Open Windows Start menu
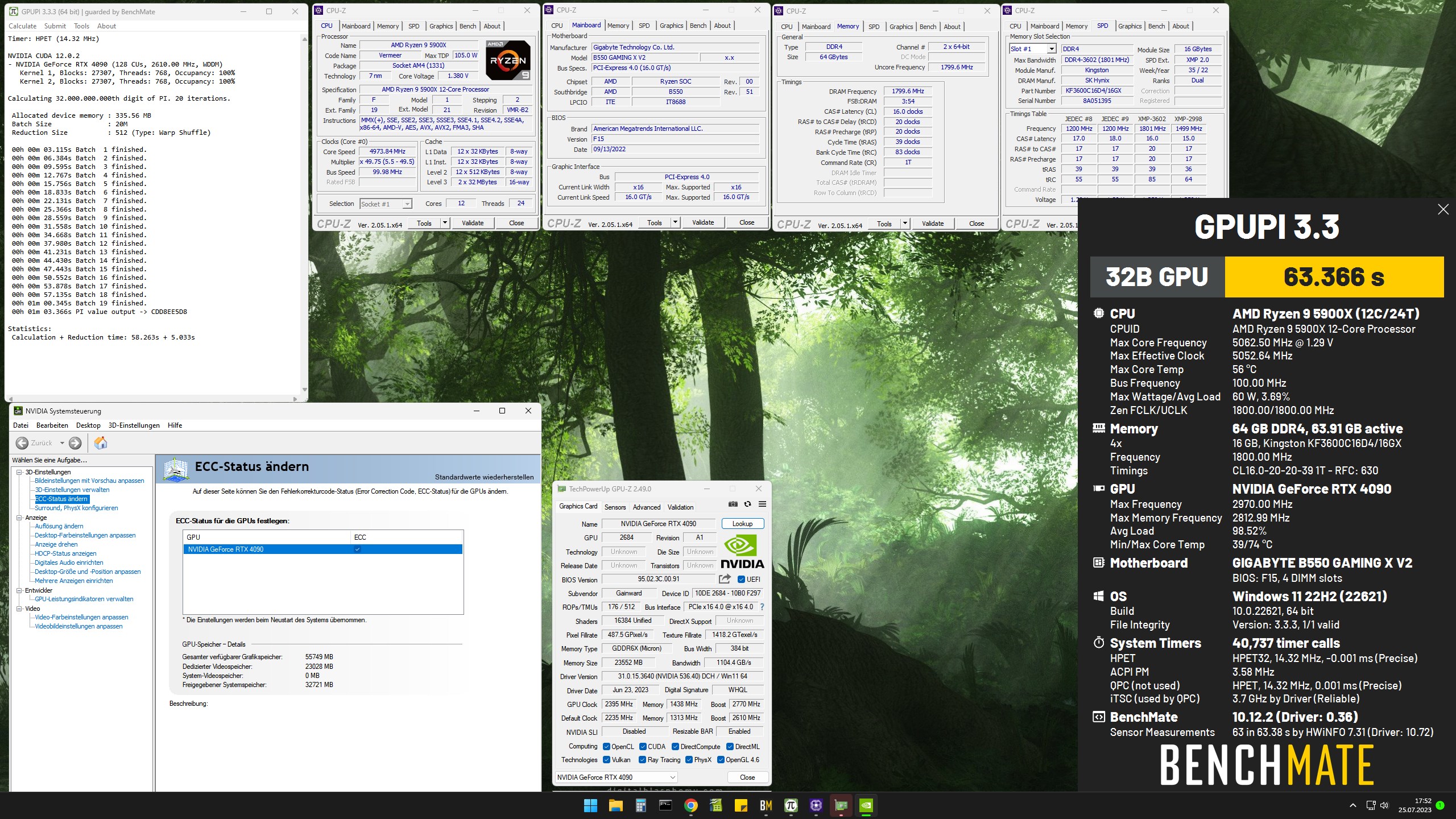This screenshot has height=819, width=1456. (x=590, y=805)
